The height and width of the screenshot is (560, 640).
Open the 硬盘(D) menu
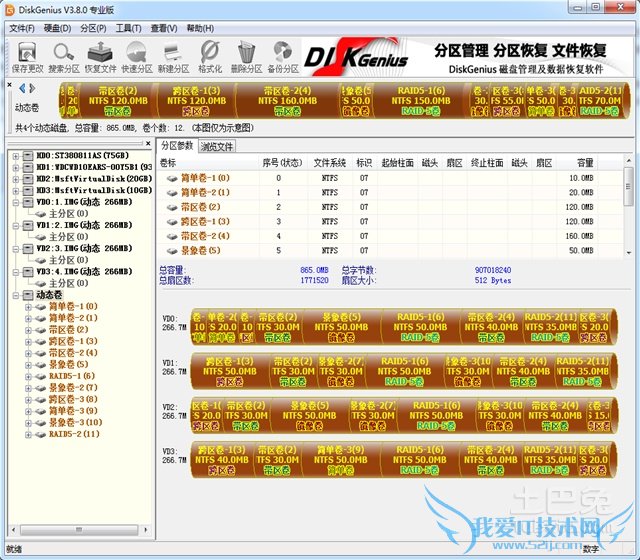click(57, 28)
